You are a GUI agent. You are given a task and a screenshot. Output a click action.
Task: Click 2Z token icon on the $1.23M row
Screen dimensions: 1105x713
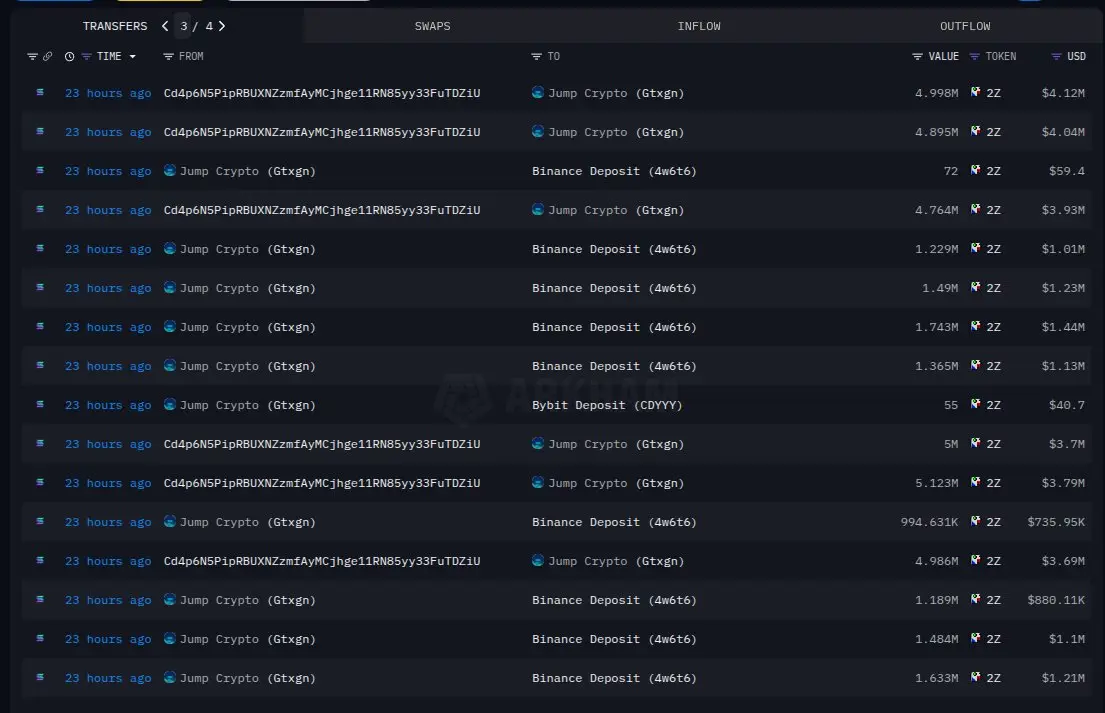(x=975, y=287)
